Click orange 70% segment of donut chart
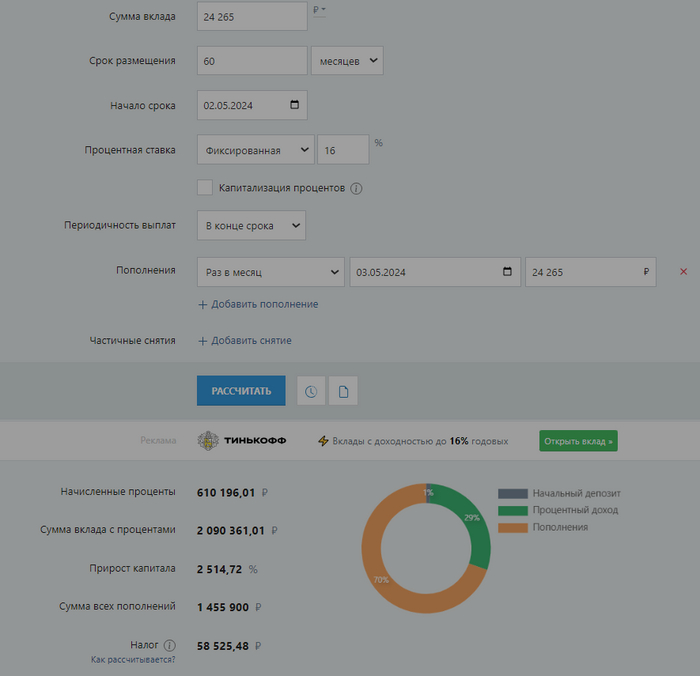 (x=379, y=580)
